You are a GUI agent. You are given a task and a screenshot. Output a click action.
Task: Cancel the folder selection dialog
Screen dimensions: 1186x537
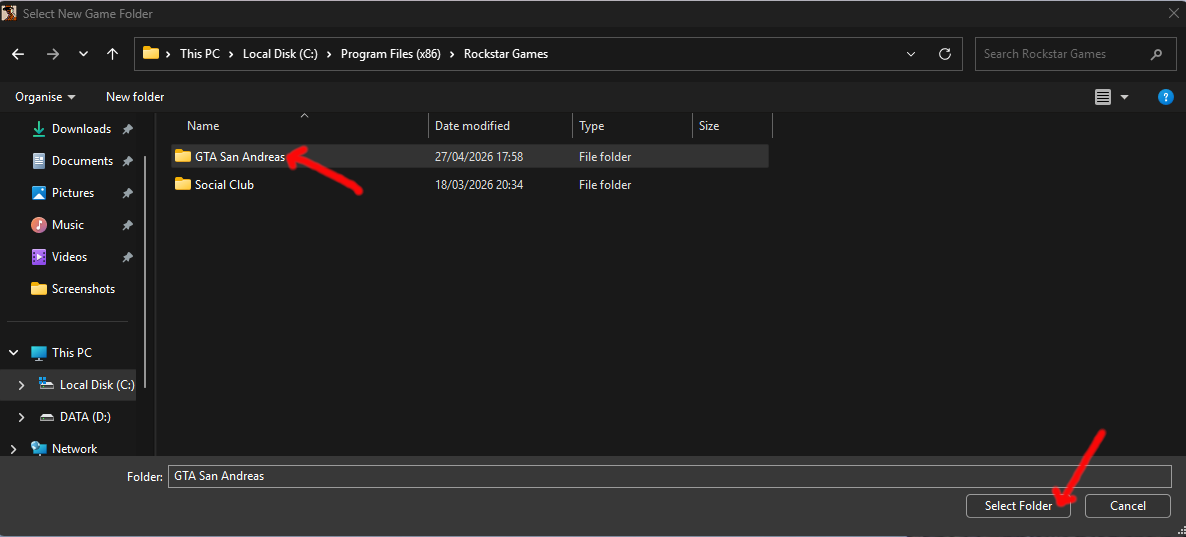(1128, 506)
